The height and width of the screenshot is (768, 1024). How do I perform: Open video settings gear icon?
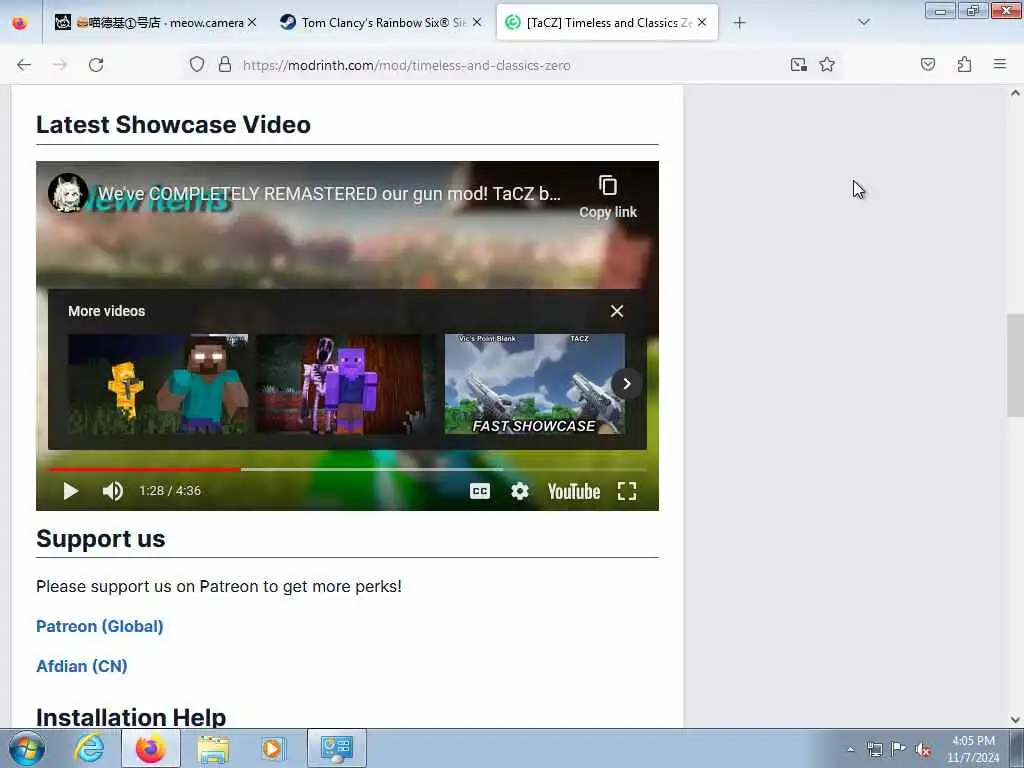[520, 491]
